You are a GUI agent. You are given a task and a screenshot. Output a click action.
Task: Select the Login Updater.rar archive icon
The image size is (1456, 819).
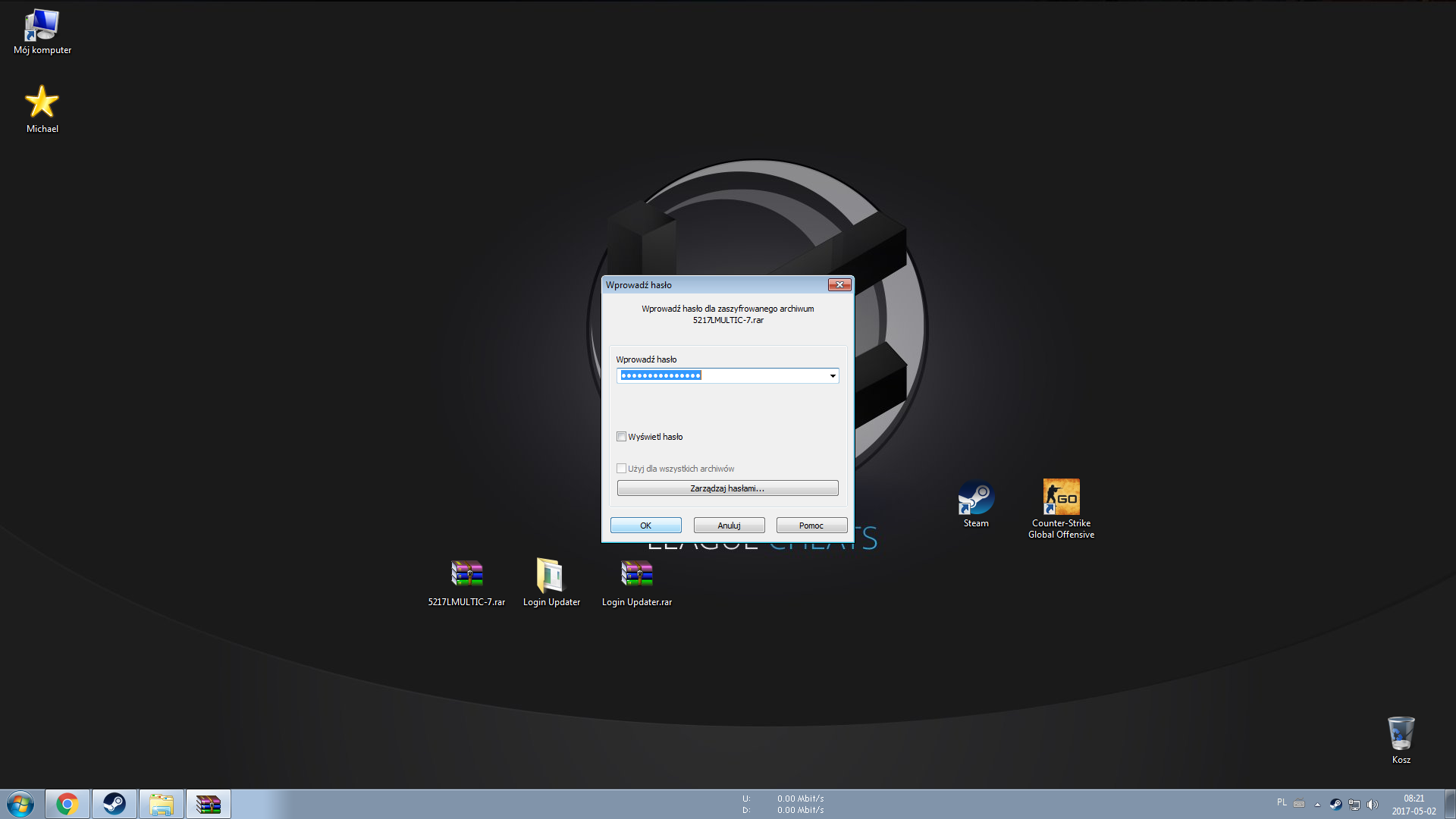click(x=637, y=582)
